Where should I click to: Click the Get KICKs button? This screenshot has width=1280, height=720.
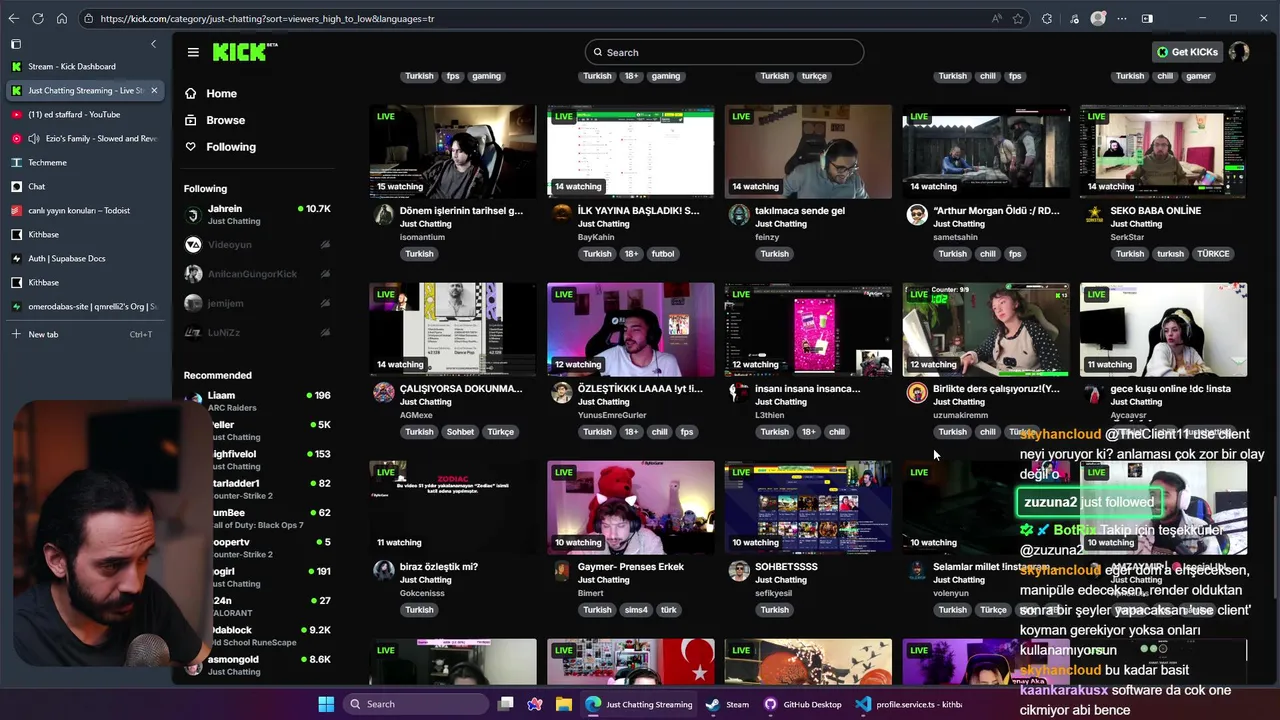tap(1187, 52)
